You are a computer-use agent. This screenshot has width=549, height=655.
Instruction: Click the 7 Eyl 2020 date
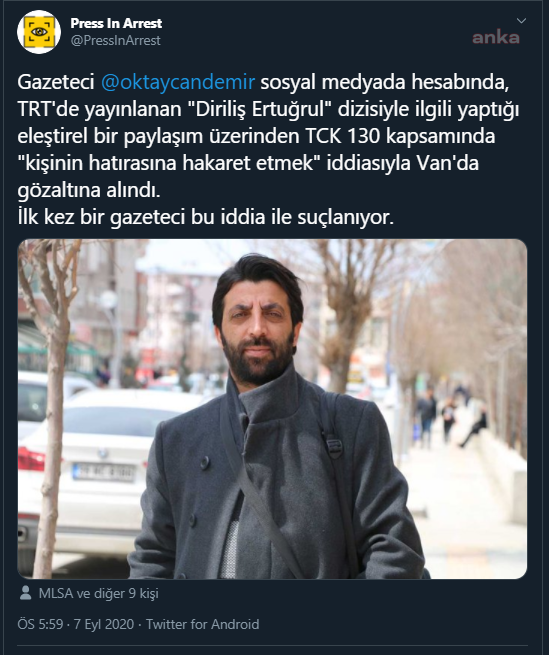[104, 624]
